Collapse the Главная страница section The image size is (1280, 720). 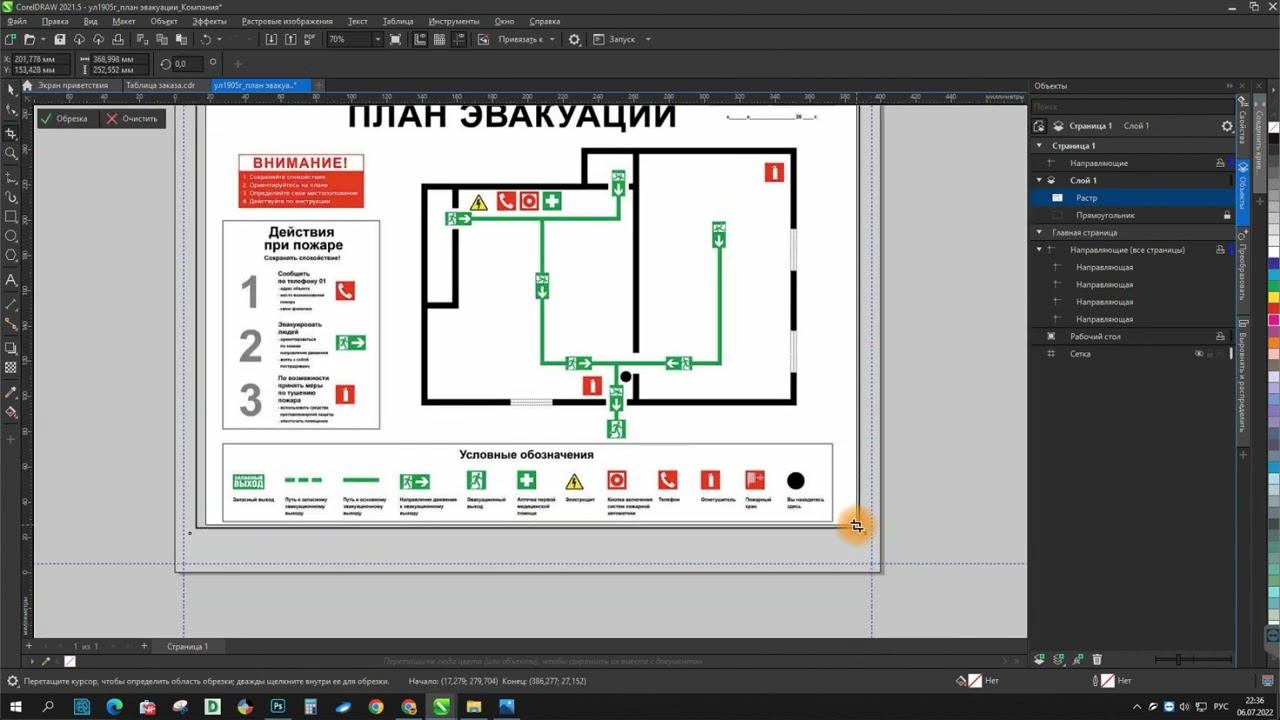click(x=1039, y=232)
